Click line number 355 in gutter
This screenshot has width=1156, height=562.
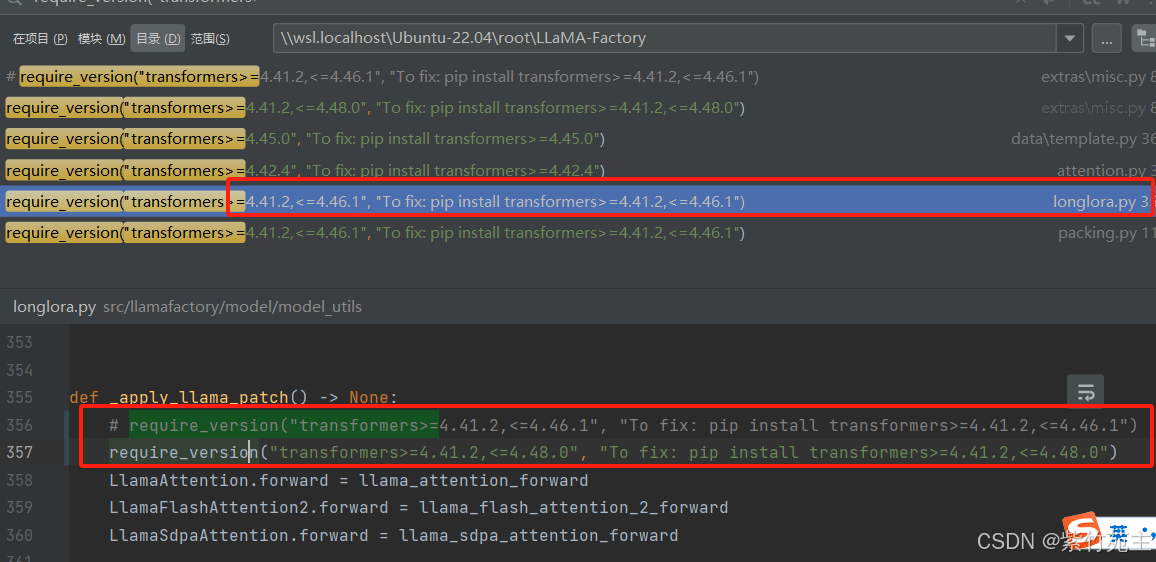19,398
